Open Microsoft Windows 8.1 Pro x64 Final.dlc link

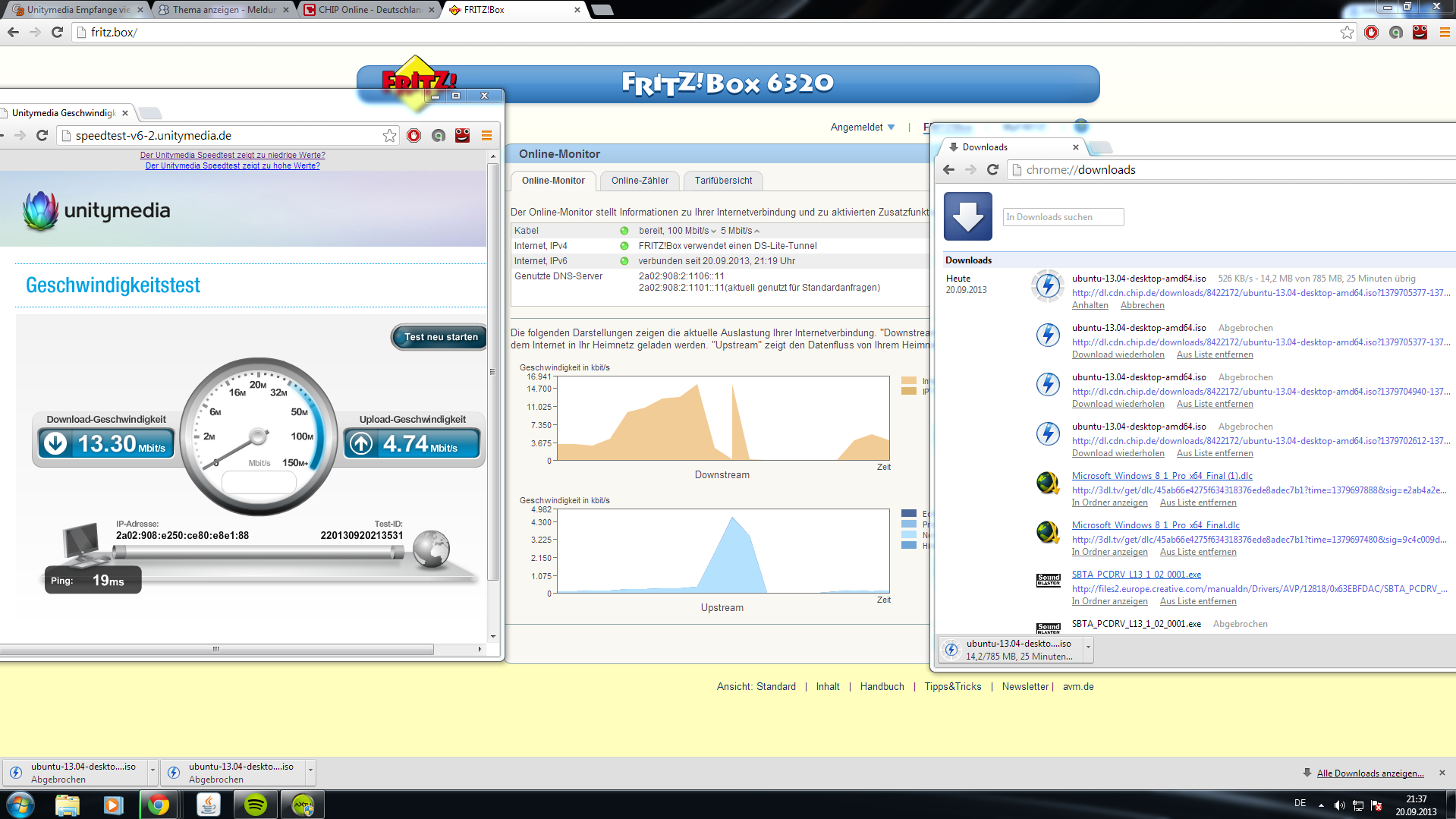(1156, 525)
